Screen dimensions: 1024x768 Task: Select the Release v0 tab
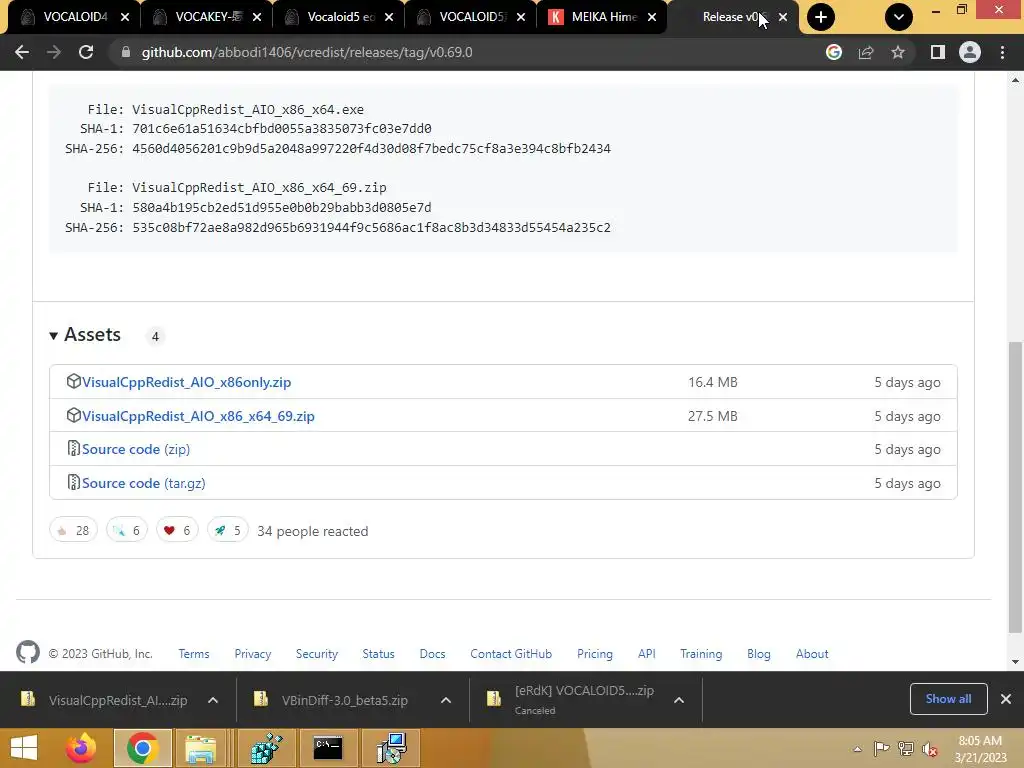pyautogui.click(x=731, y=17)
